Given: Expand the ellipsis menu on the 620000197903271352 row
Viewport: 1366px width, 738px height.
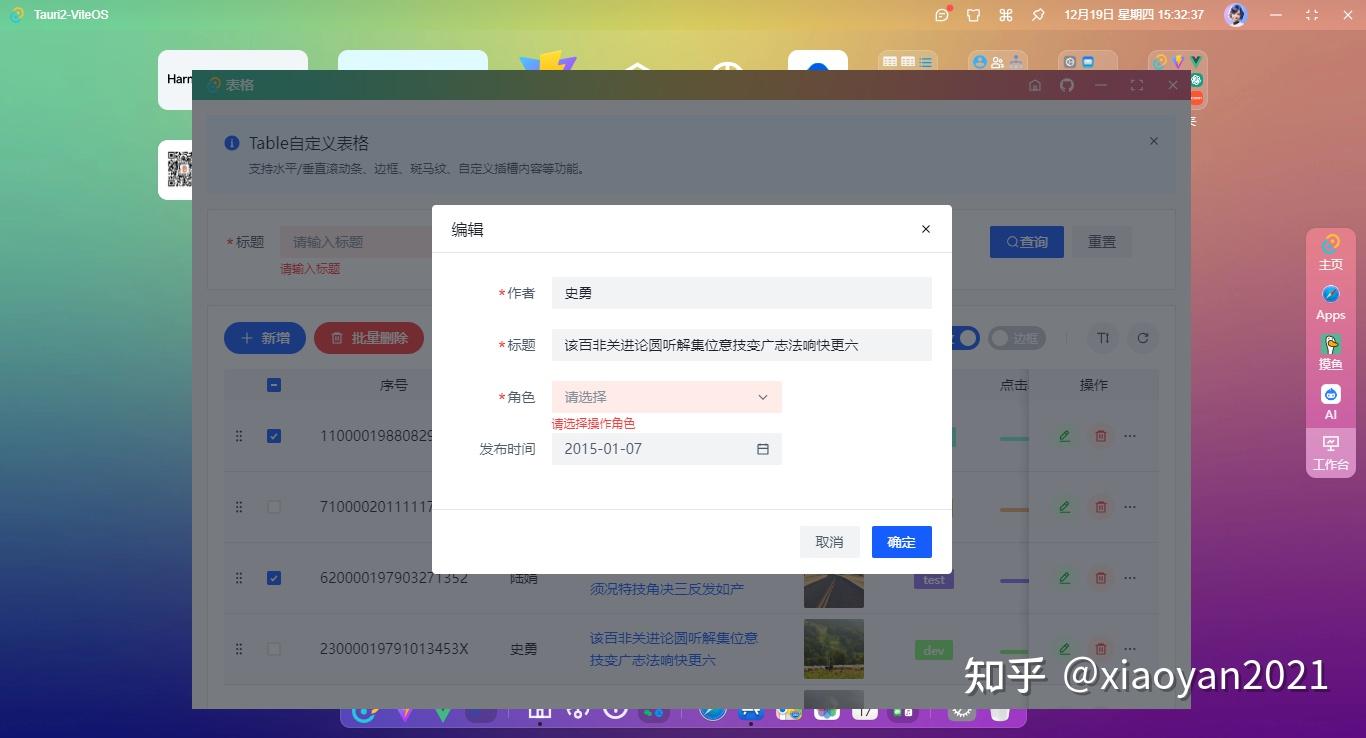Looking at the screenshot, I should [x=1129, y=577].
